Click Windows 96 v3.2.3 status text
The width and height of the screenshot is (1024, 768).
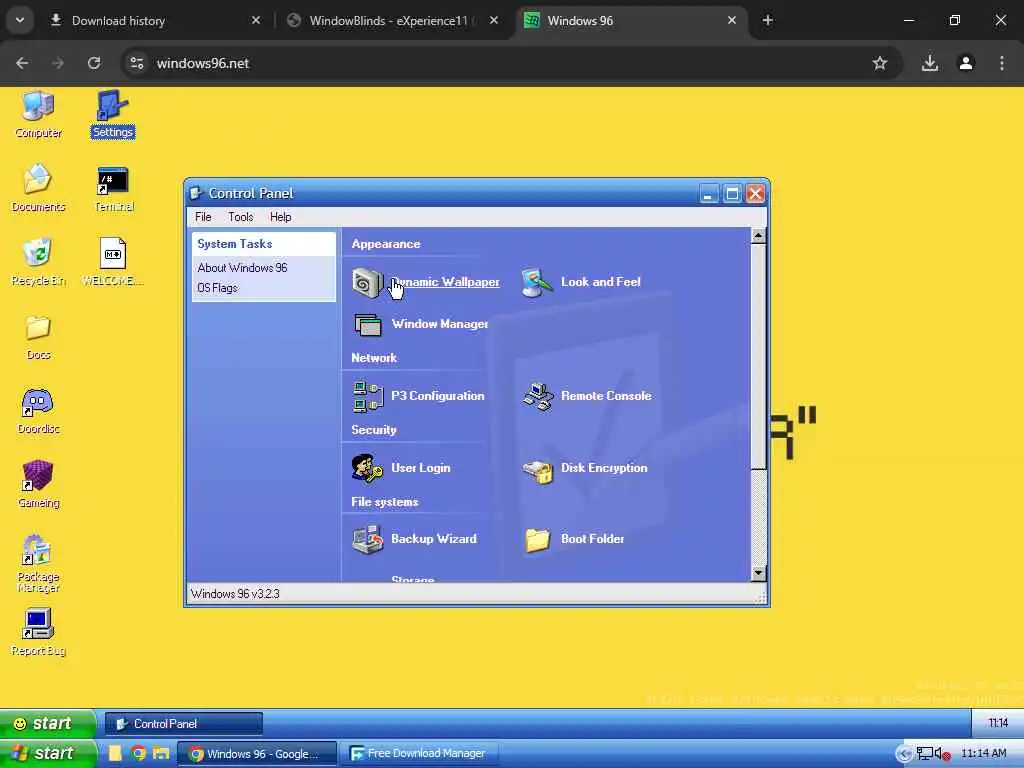tap(235, 594)
